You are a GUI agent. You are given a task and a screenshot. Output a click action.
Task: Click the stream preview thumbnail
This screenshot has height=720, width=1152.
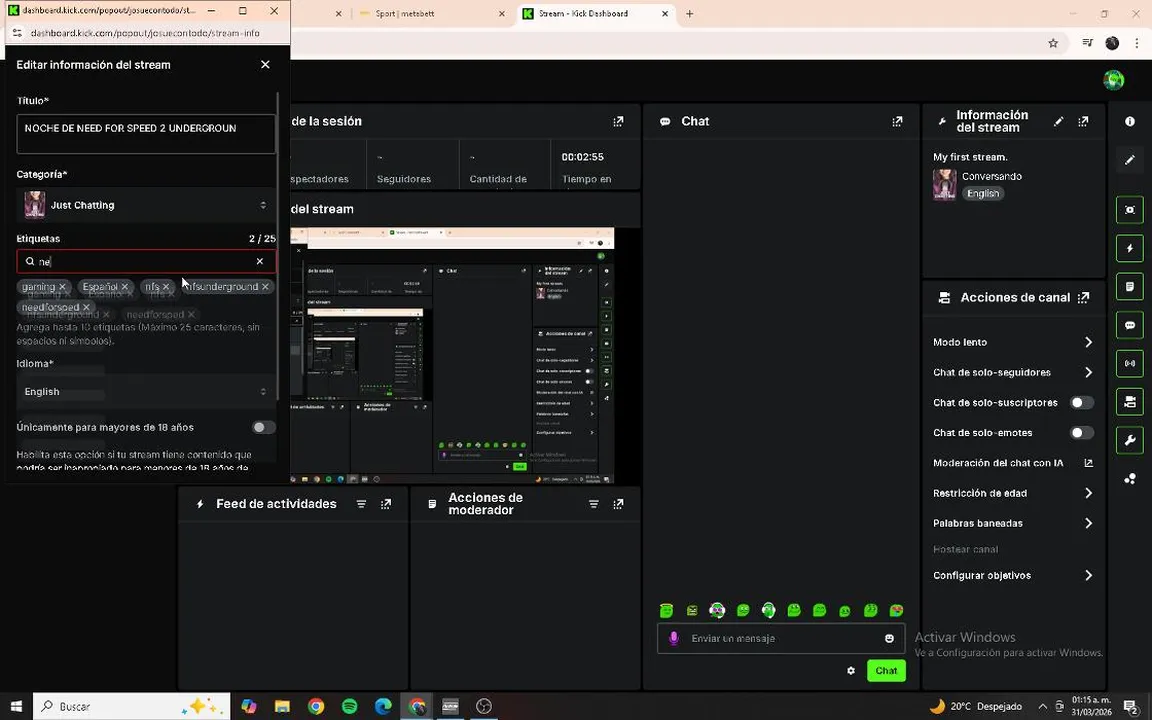click(x=452, y=356)
